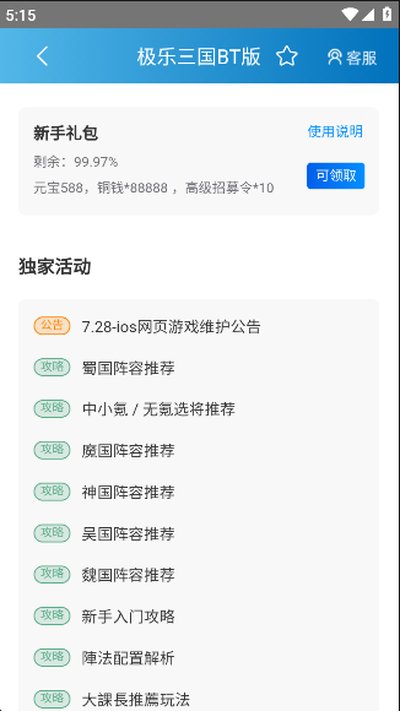Image resolution: width=400 pixels, height=711 pixels.
Task: Open 神国阵容推荐 guide
Action: pyautogui.click(x=128, y=492)
